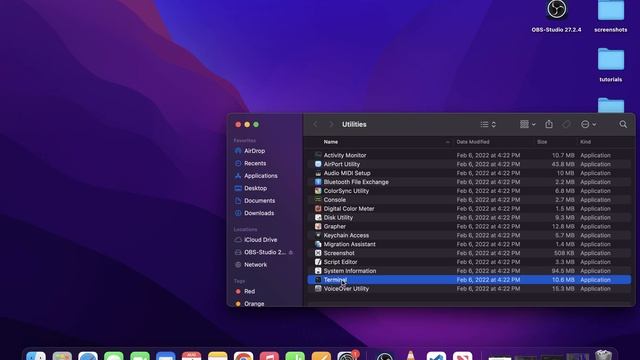Open the Activity Monitor application icon

[x=318, y=155]
